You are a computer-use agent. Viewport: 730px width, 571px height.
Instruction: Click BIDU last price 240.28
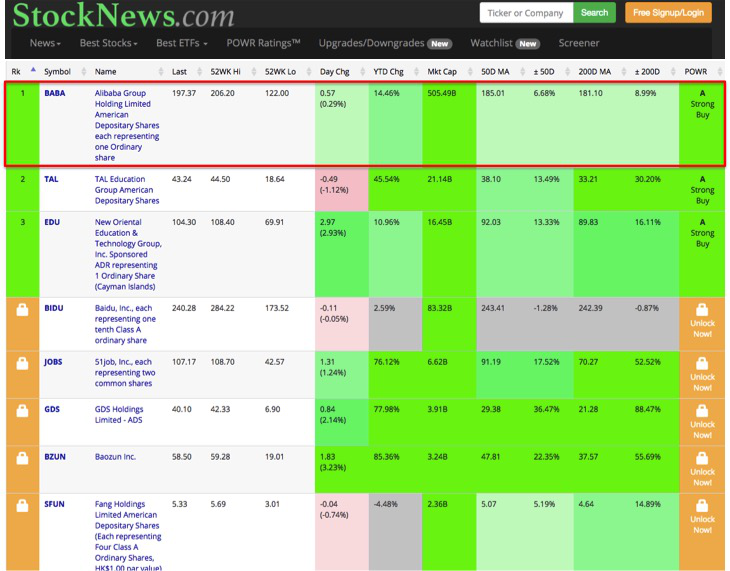(184, 308)
